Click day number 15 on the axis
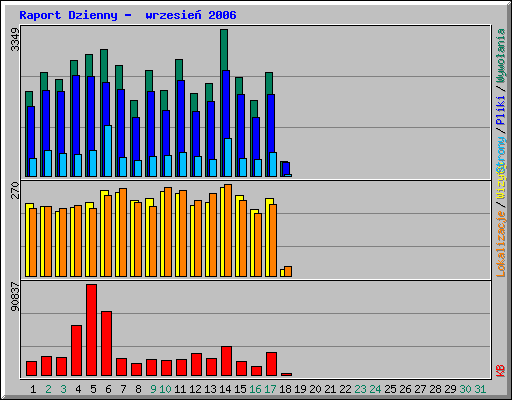Image resolution: width=512 pixels, height=400 pixels. coord(240,389)
